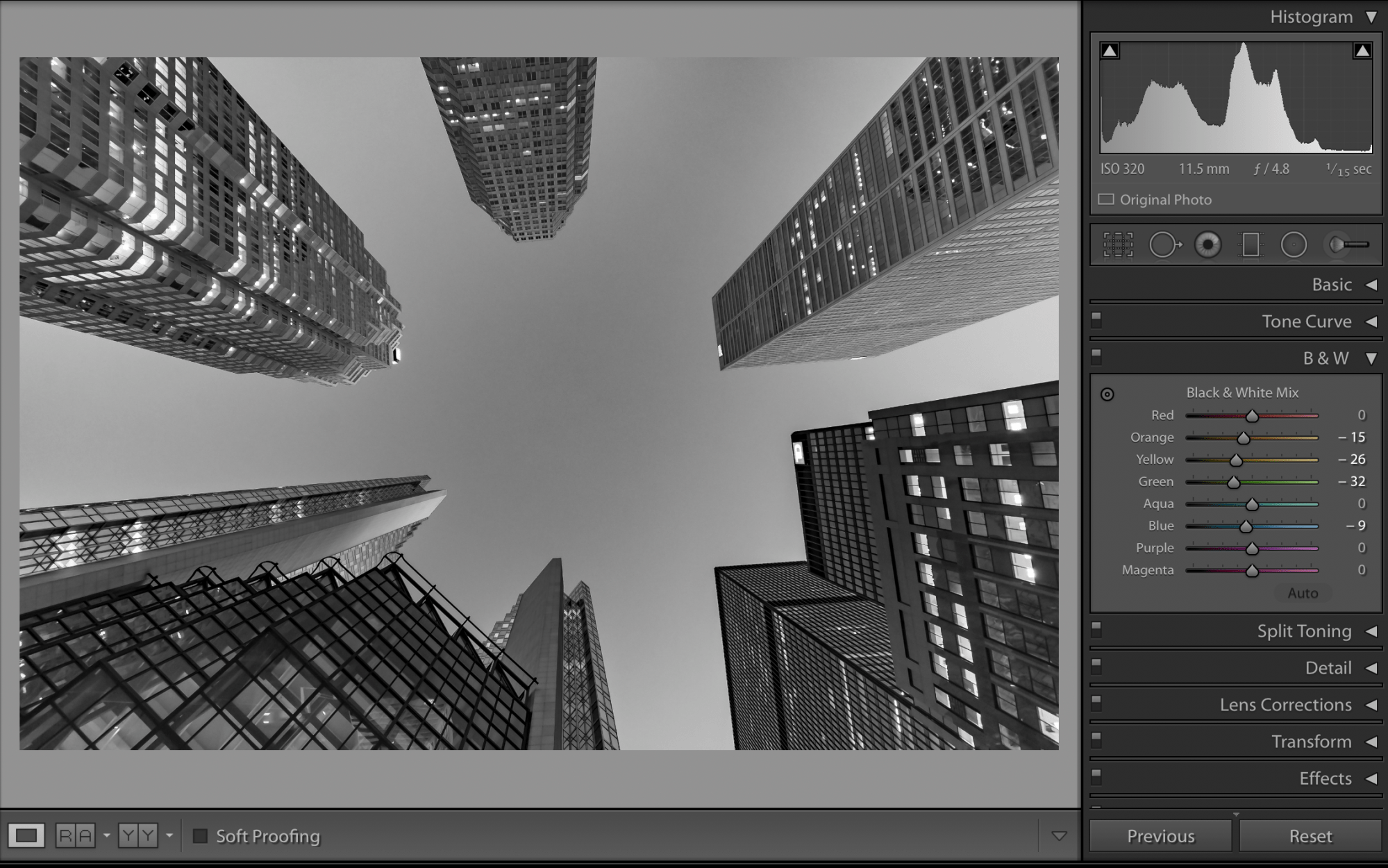Switch to Loupe view mode
The image size is (1388, 868).
pos(26,835)
